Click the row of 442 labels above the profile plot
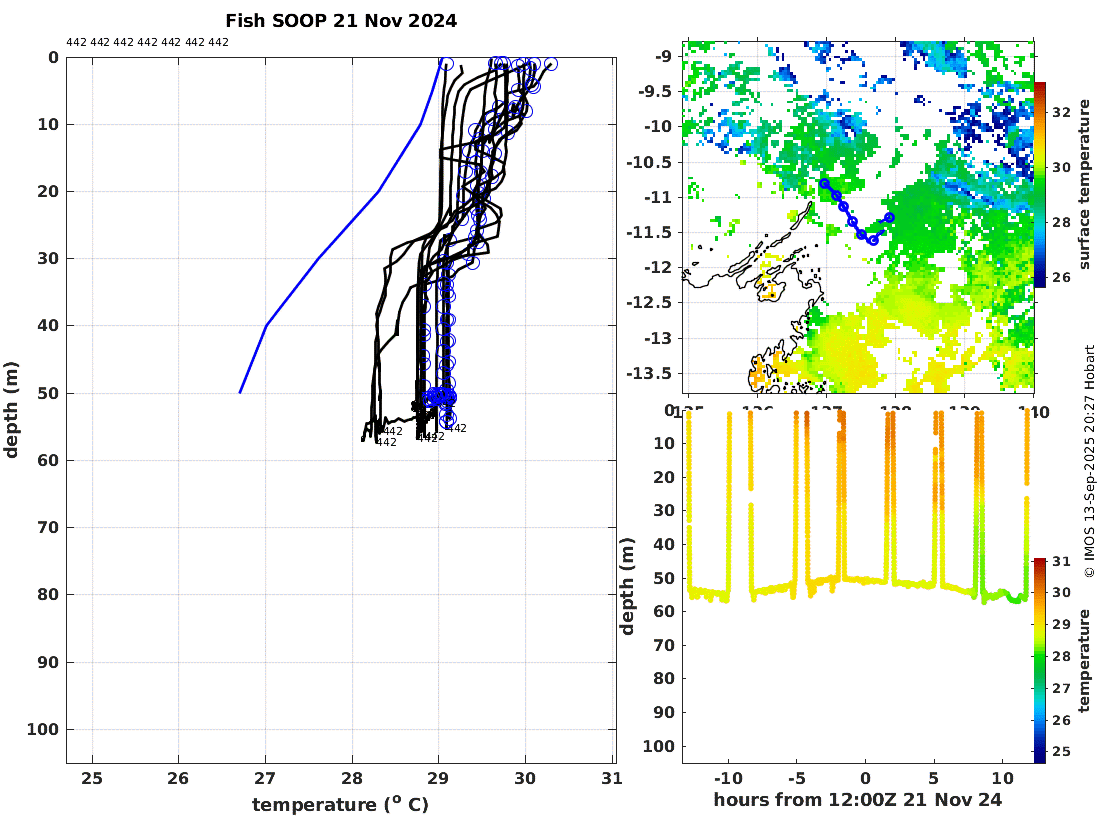The height and width of the screenshot is (820, 1100). point(147,42)
